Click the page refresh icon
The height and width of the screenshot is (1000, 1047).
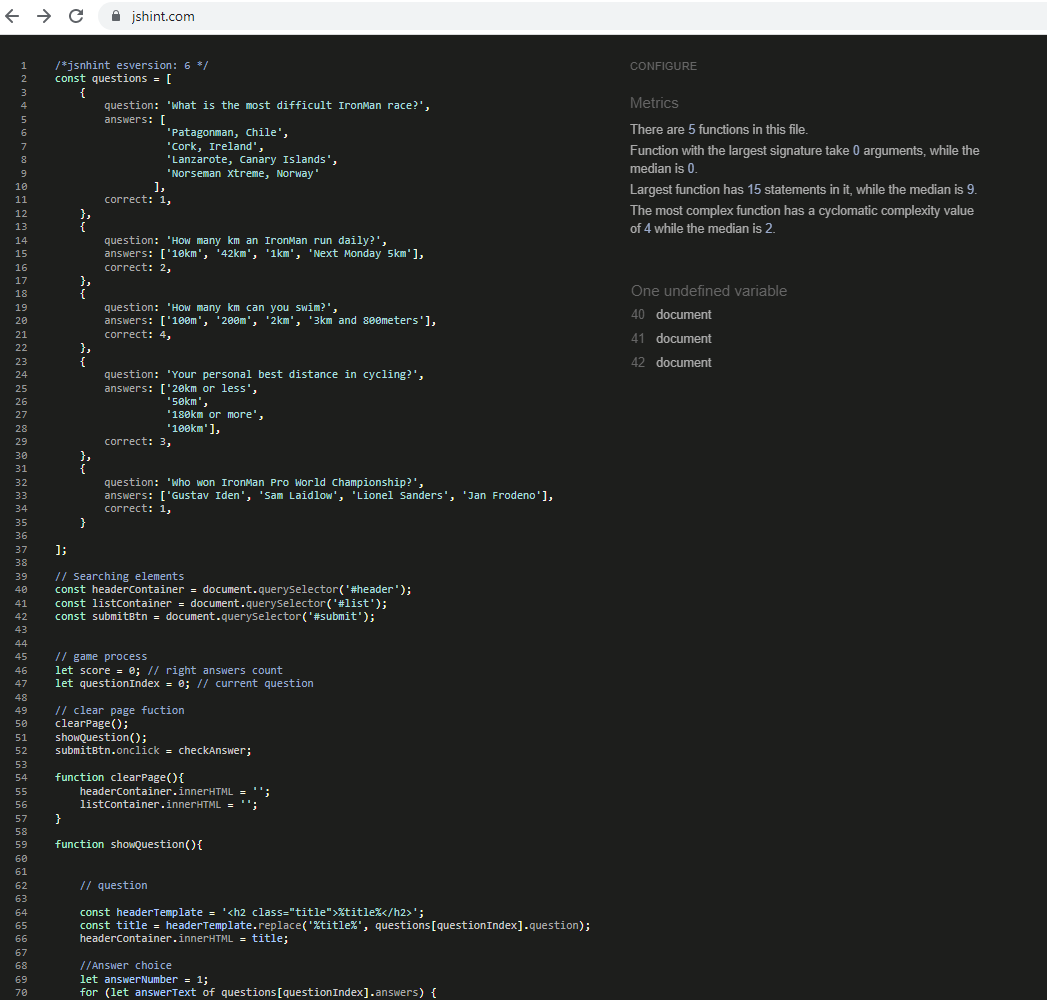point(76,16)
